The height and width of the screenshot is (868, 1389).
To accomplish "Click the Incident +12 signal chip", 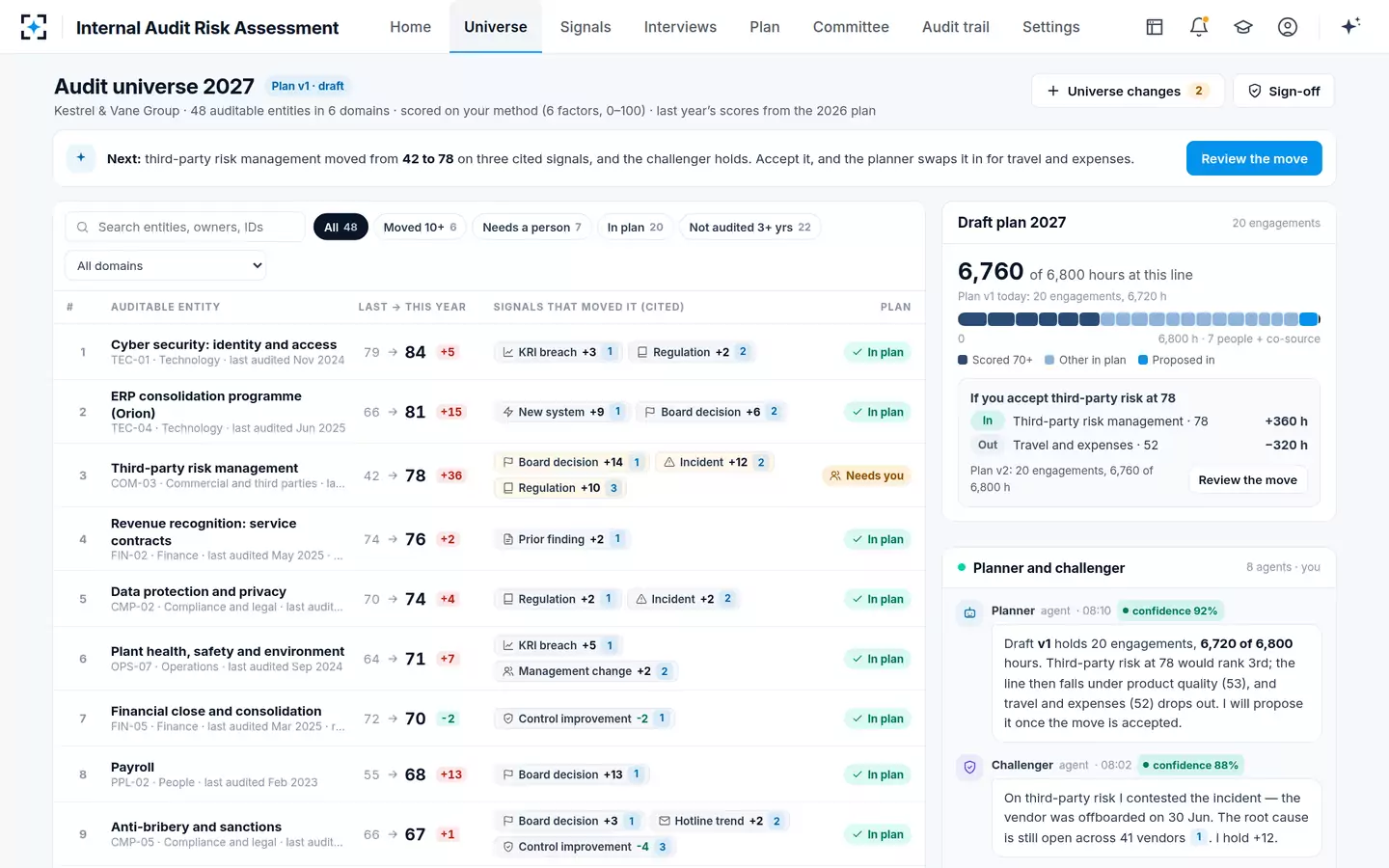I will point(715,462).
